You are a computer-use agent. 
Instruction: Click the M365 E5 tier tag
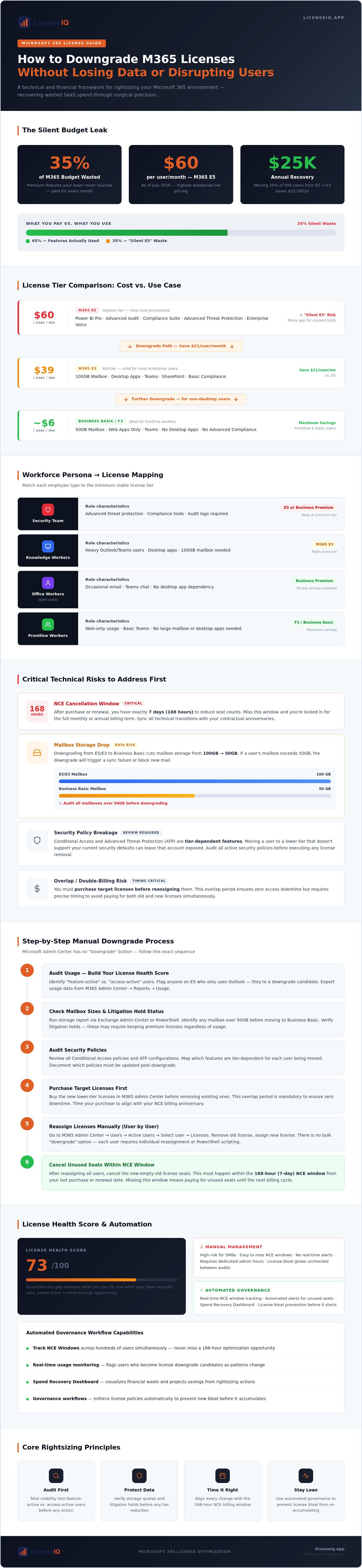click(87, 310)
